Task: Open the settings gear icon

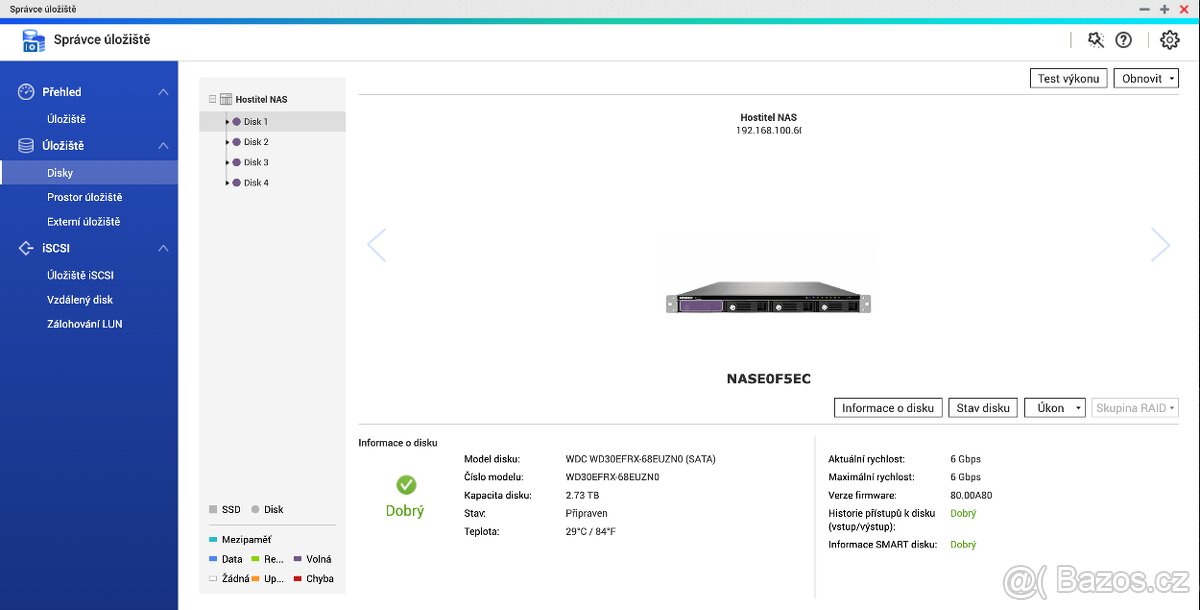Action: point(1169,40)
